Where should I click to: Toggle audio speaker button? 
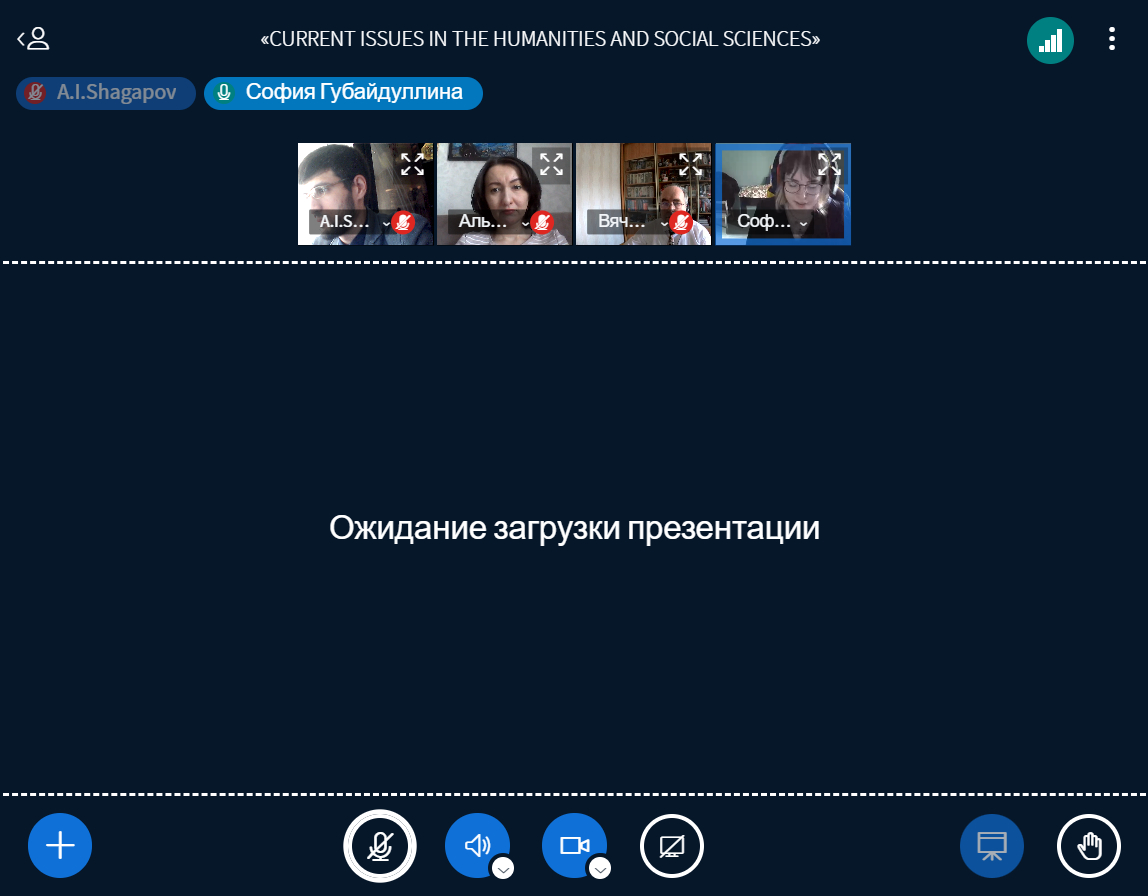pos(476,845)
